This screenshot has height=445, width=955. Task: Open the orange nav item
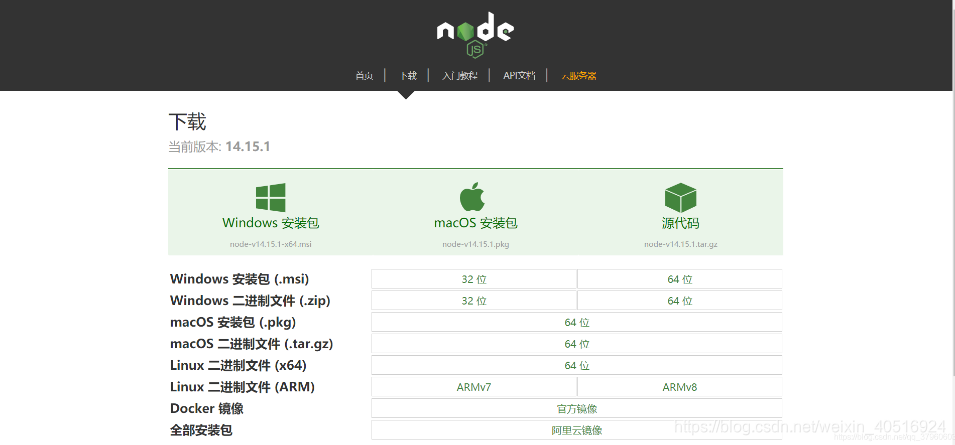tap(579, 75)
